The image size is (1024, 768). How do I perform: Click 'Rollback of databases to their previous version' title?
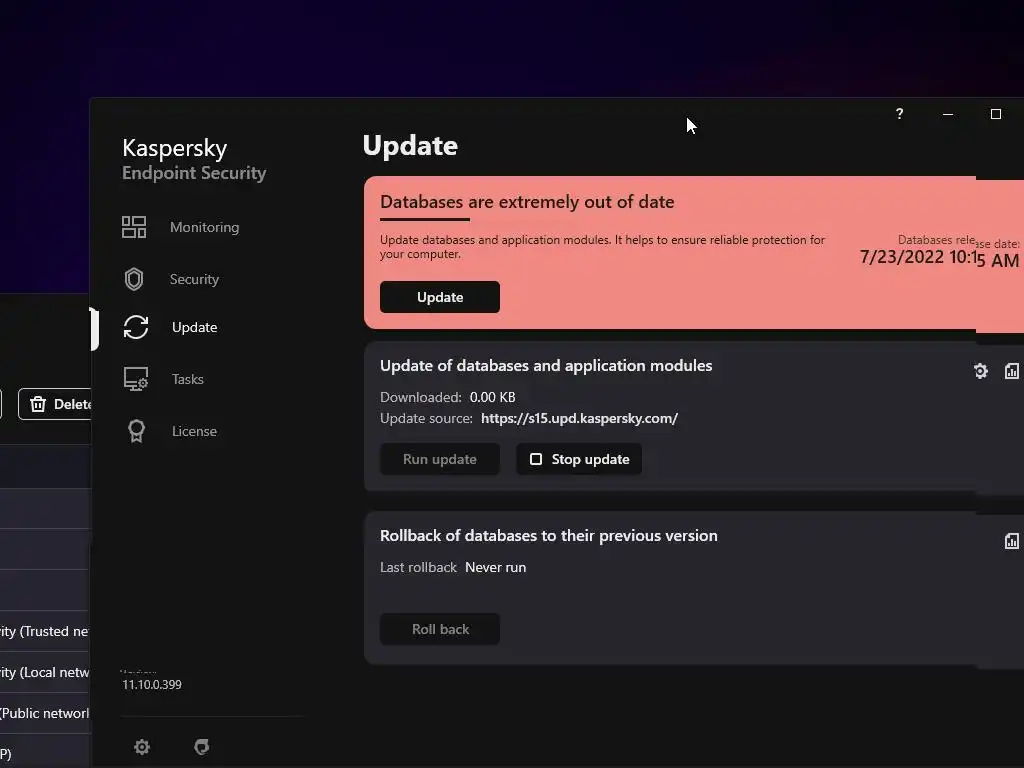pyautogui.click(x=549, y=536)
